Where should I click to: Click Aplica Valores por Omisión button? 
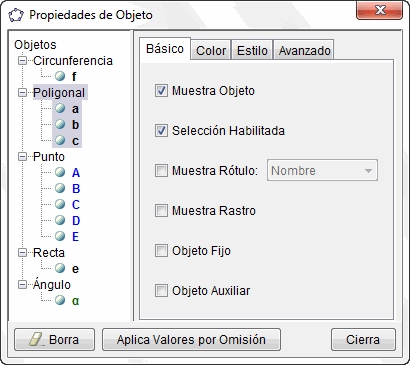pos(191,340)
